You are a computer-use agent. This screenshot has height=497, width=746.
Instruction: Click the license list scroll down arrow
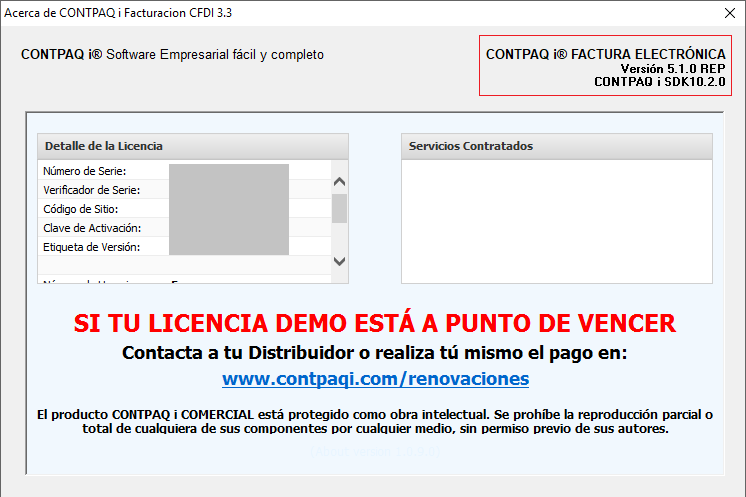pyautogui.click(x=339, y=261)
